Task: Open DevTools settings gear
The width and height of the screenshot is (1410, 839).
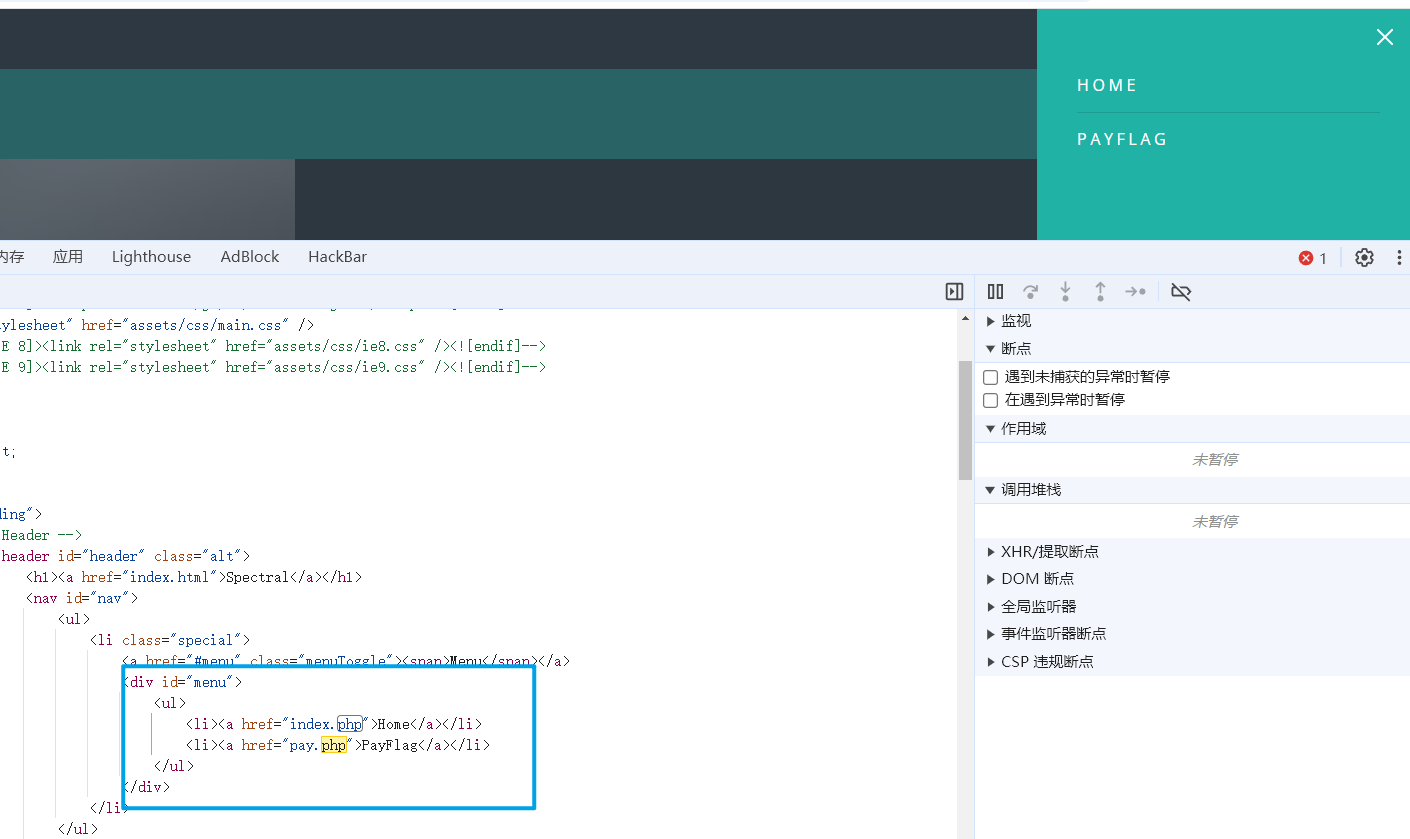Action: click(1364, 258)
